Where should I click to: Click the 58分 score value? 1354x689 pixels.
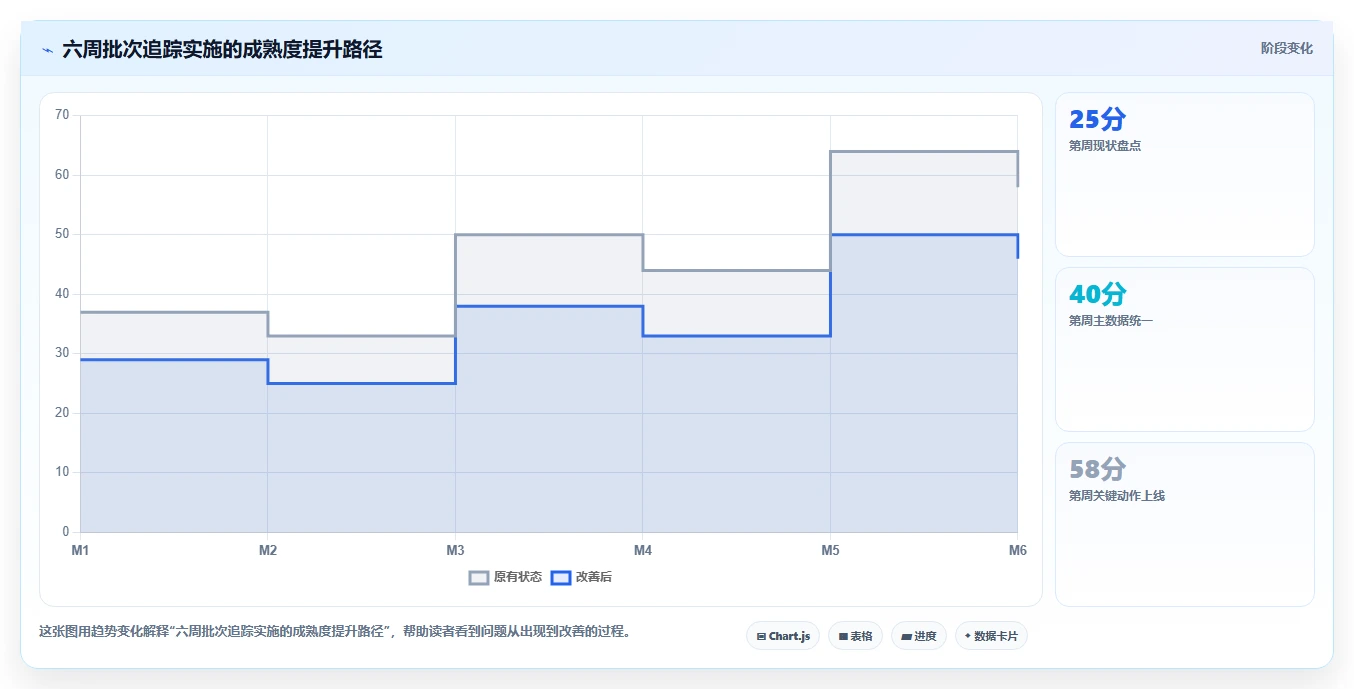tap(1097, 469)
